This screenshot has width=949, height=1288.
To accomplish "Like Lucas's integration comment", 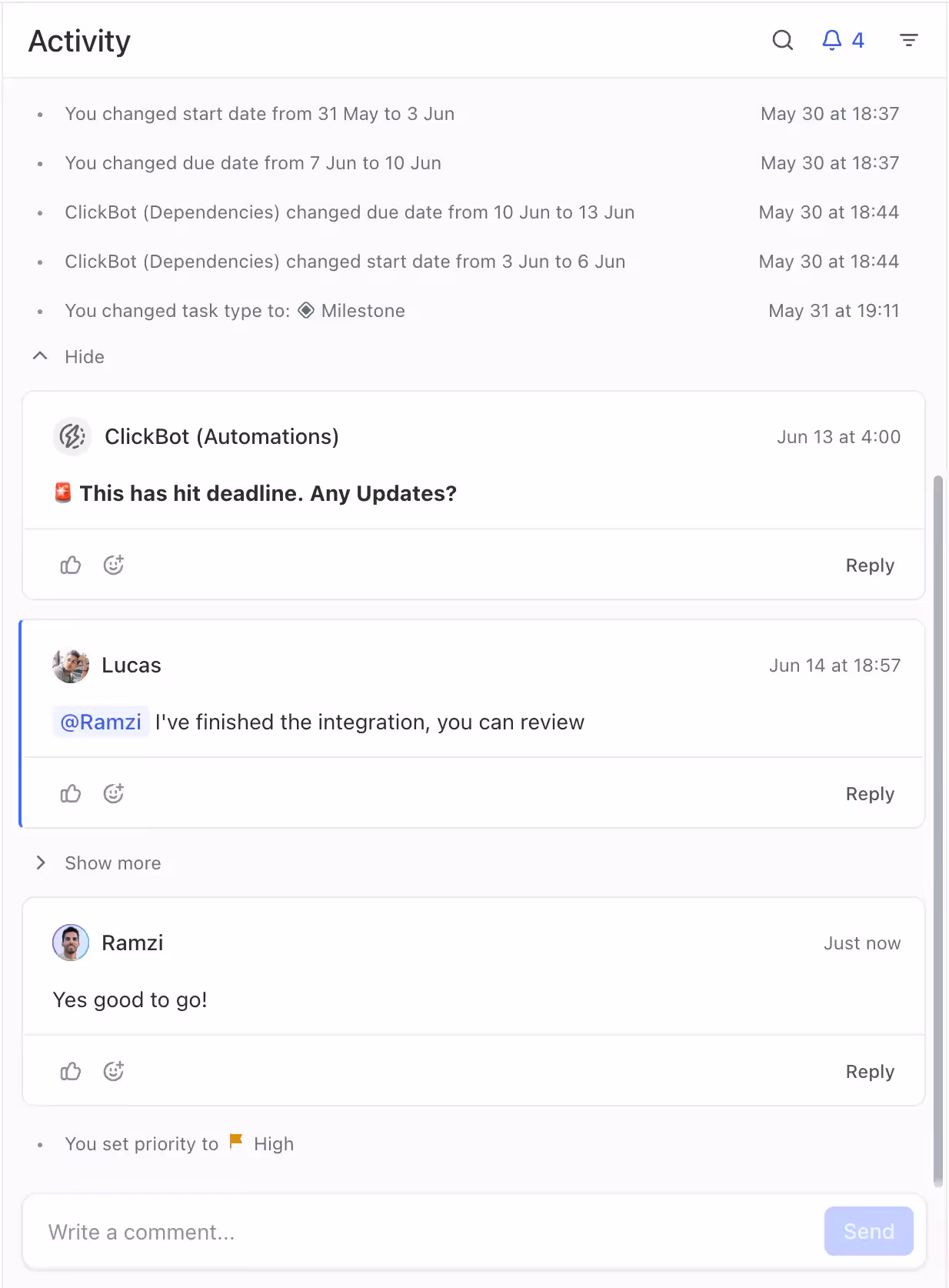I will [71, 793].
